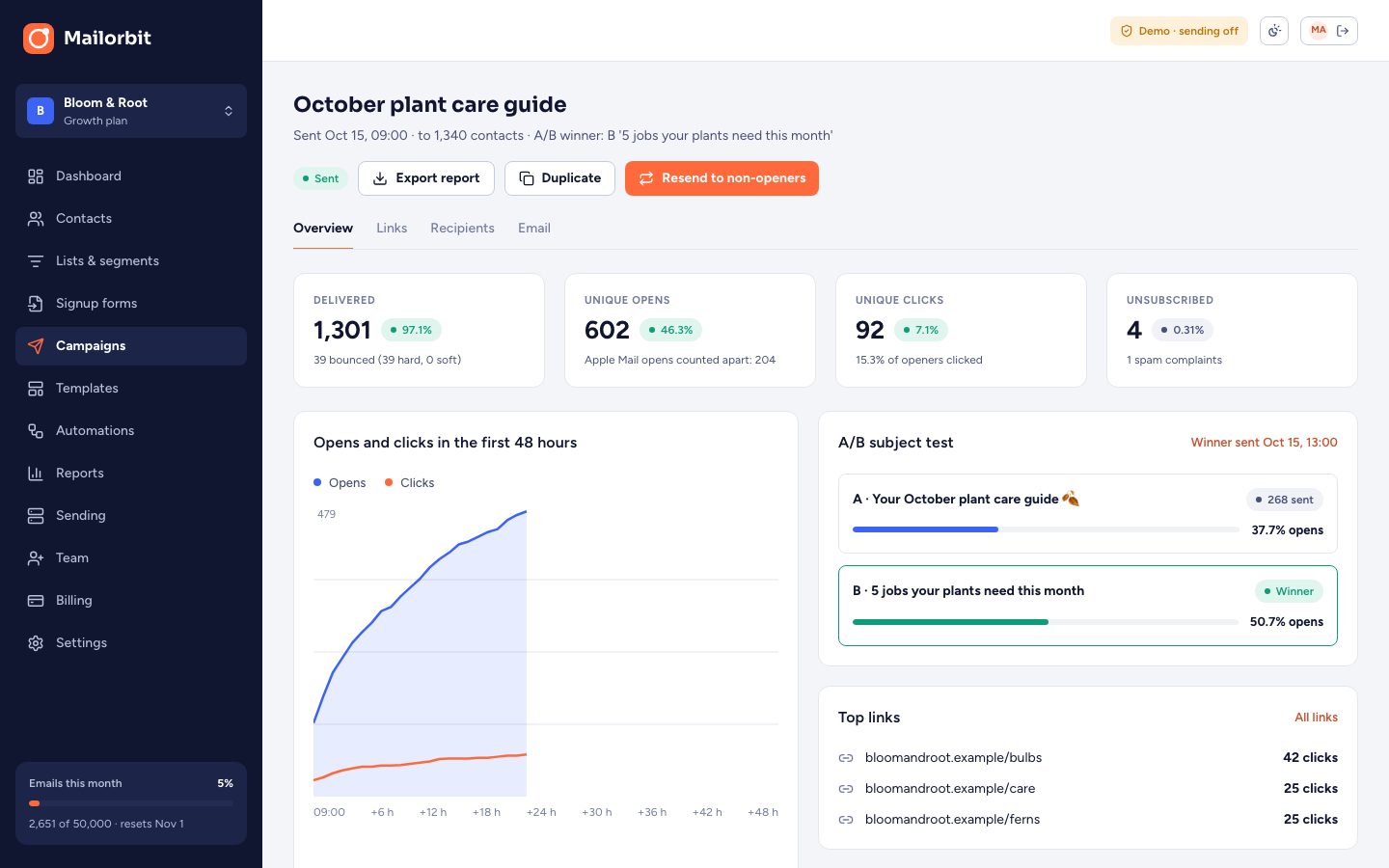Toggle the theme switch icon

[x=1274, y=31]
